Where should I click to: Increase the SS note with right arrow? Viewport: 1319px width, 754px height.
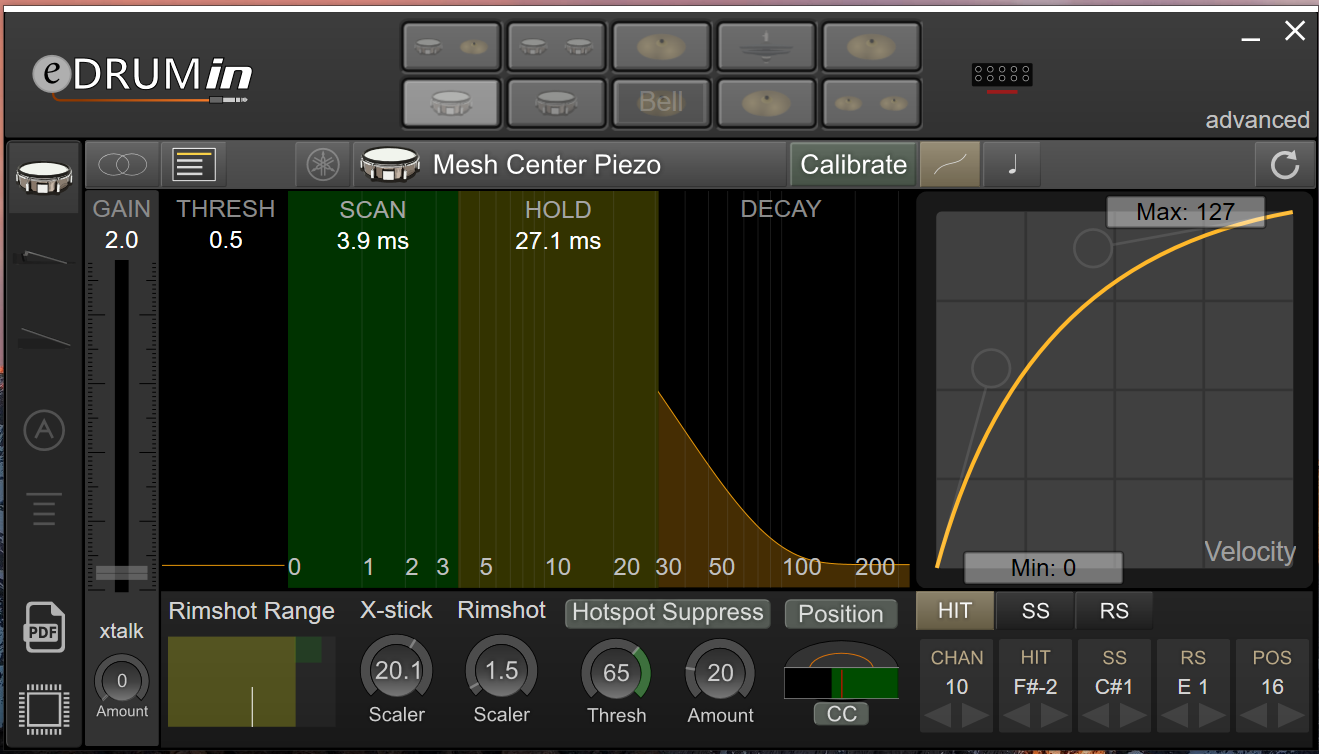pos(1132,716)
